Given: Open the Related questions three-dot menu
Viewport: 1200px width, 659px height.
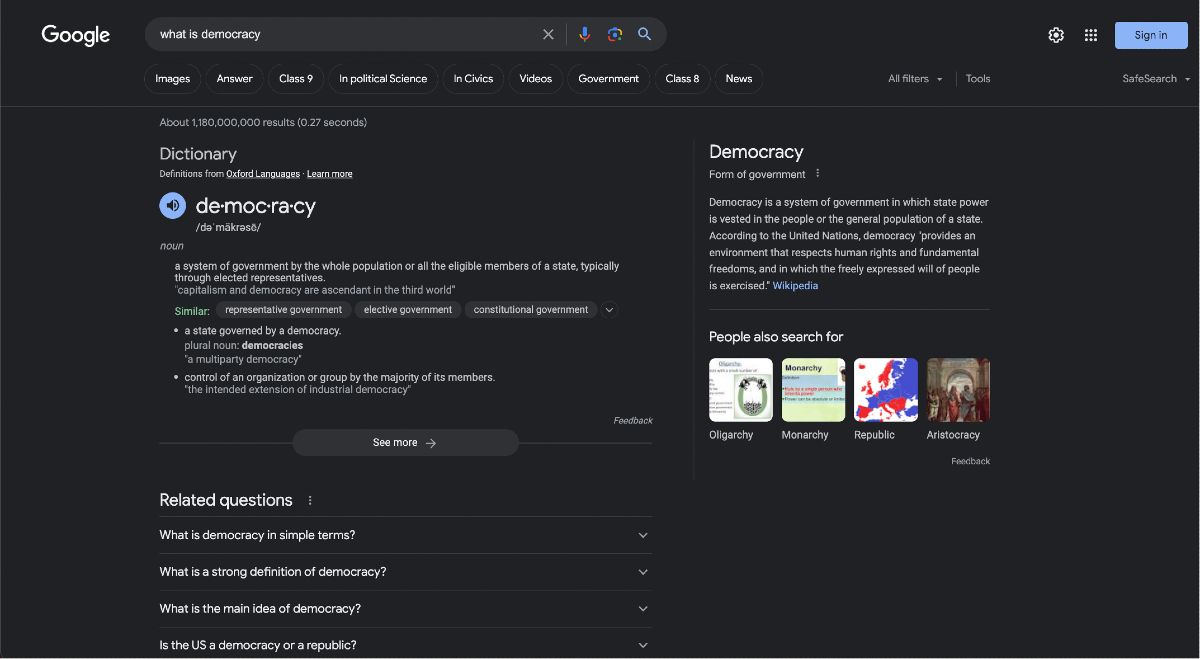Looking at the screenshot, I should (x=310, y=500).
